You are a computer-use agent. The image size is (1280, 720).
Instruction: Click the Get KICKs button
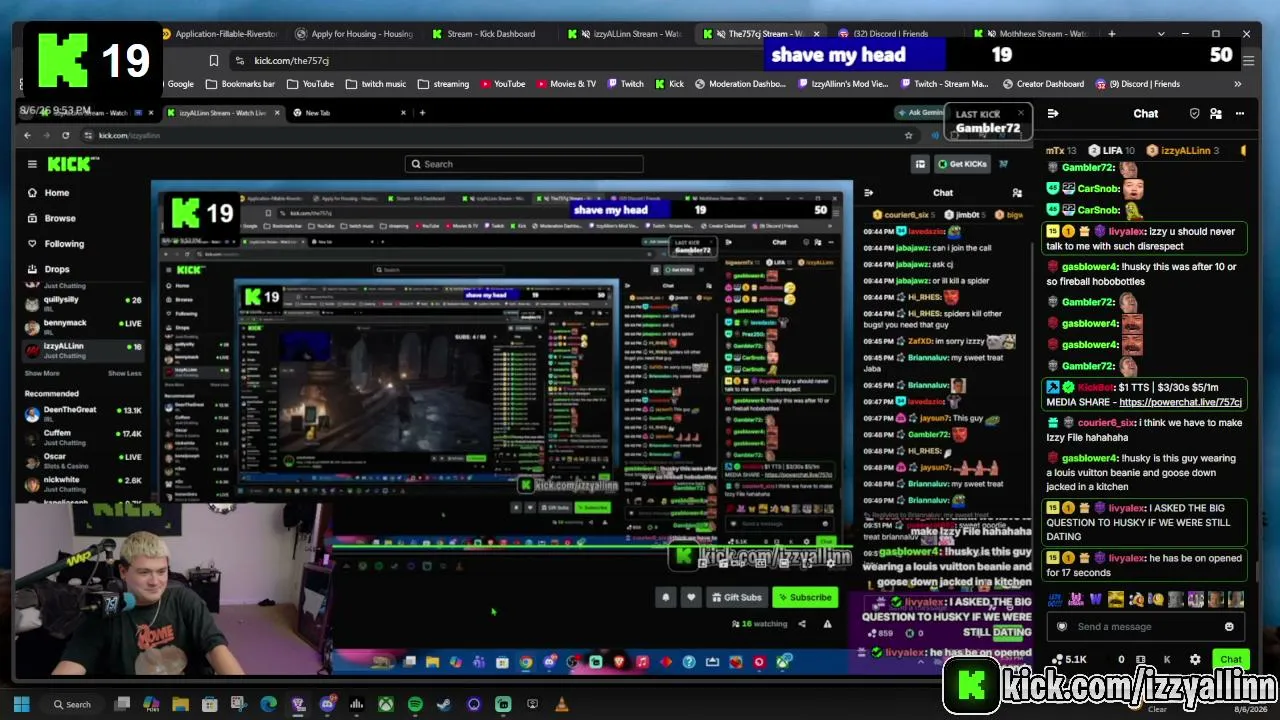962,164
